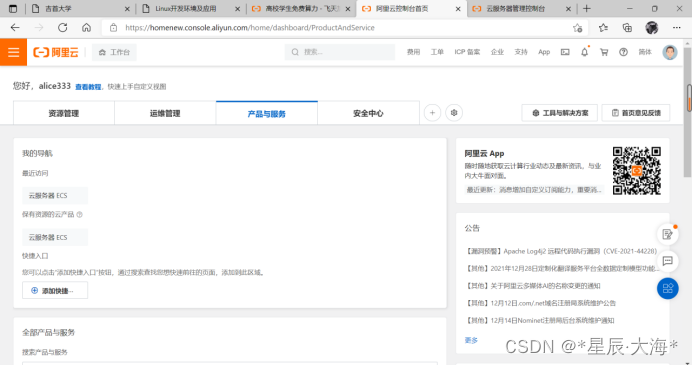
Task: Switch to 安全中心 tab
Action: 368,114
